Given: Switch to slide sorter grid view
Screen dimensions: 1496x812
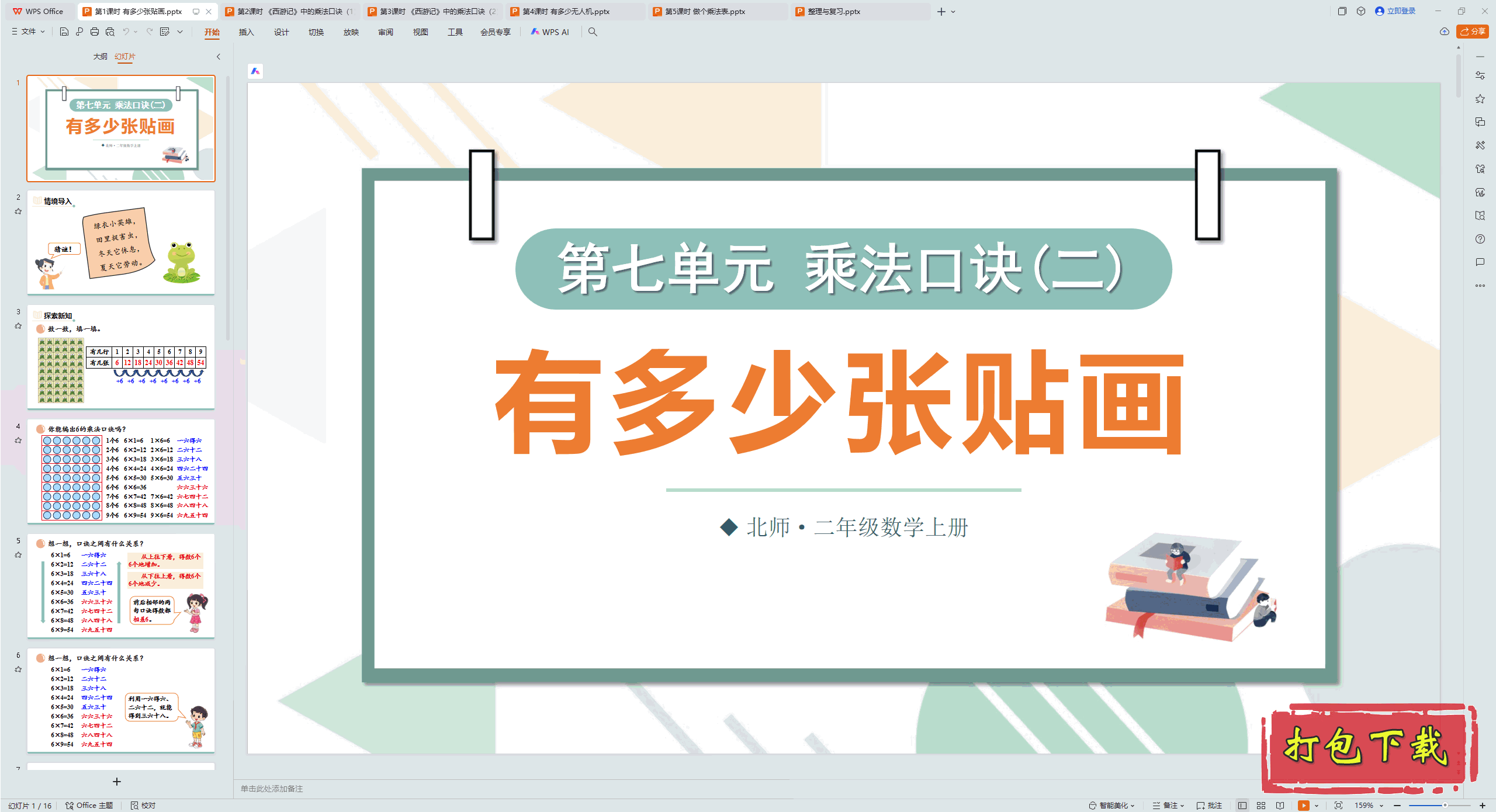Looking at the screenshot, I should [1261, 805].
